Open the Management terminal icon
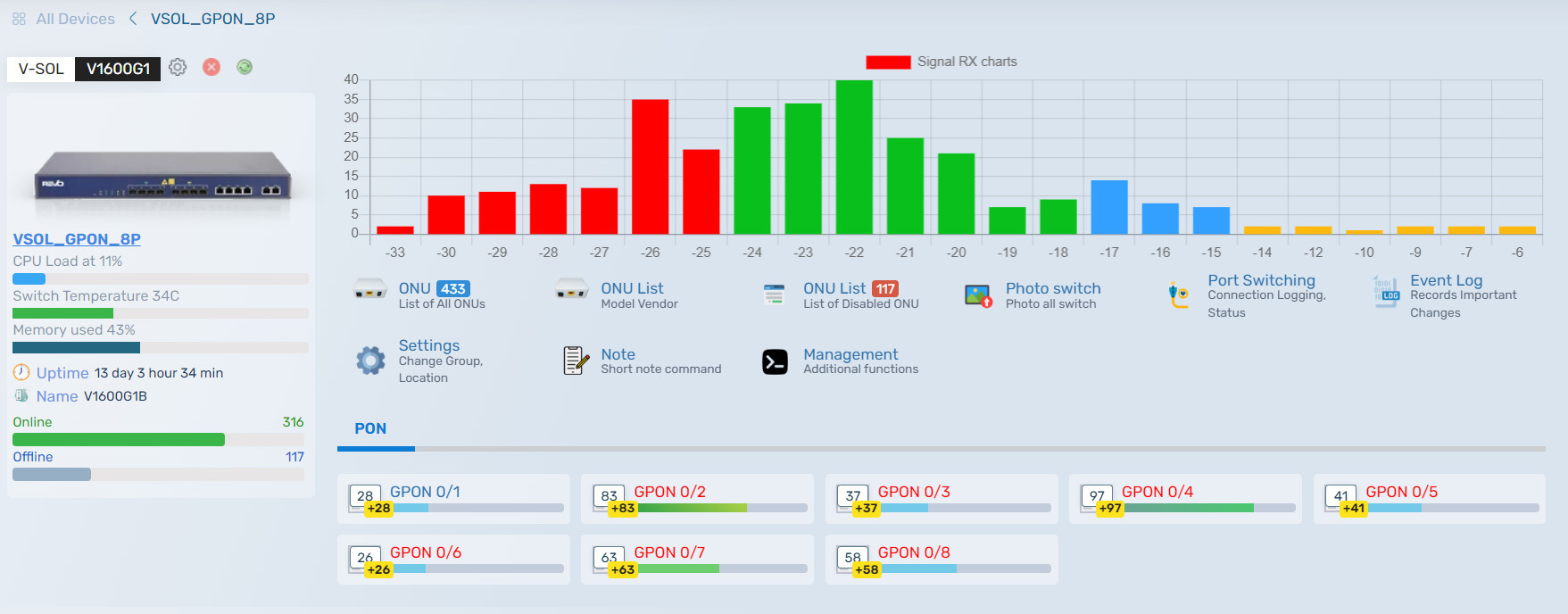 (775, 361)
